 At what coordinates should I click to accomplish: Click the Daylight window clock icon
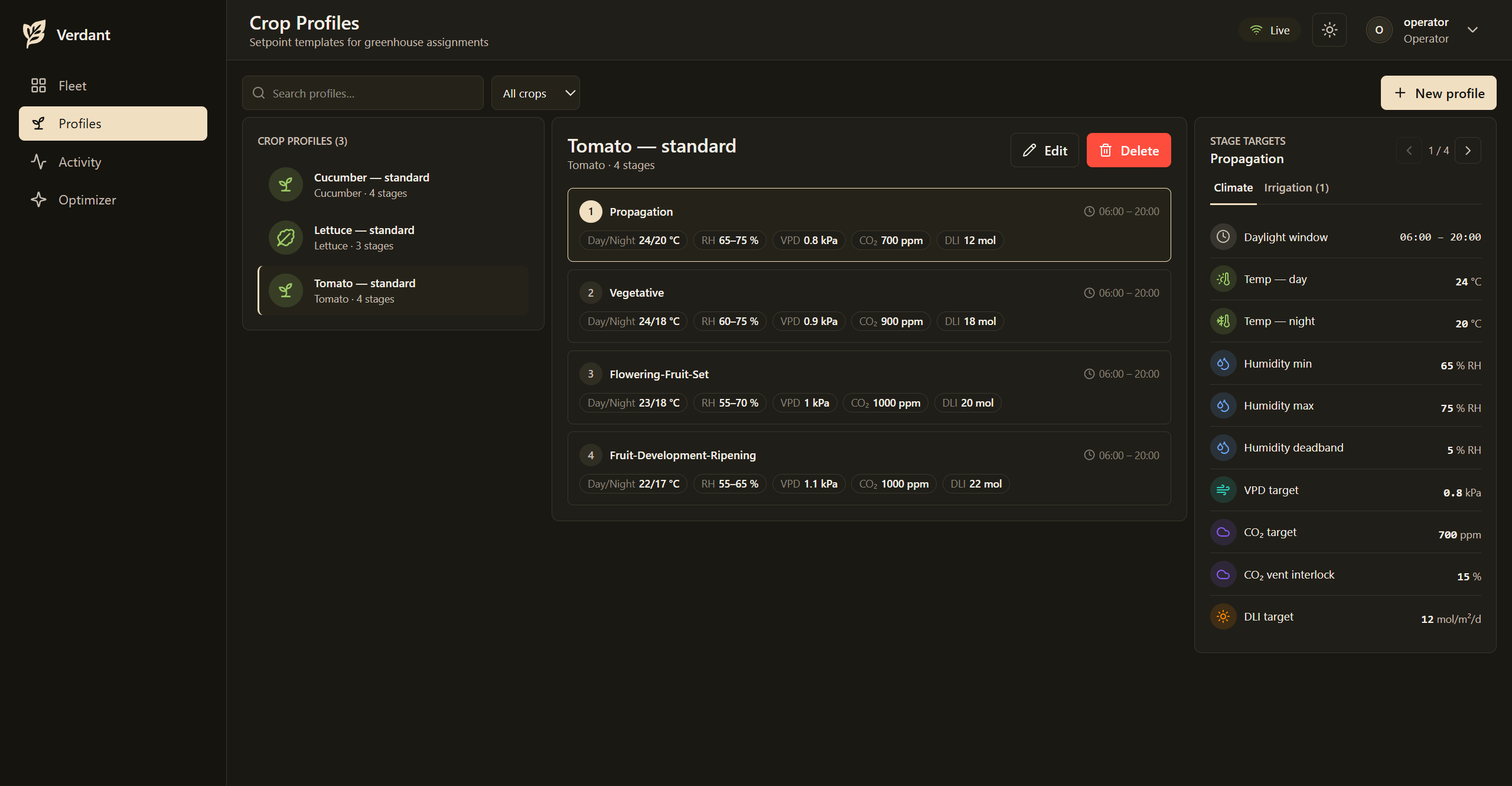point(1223,237)
